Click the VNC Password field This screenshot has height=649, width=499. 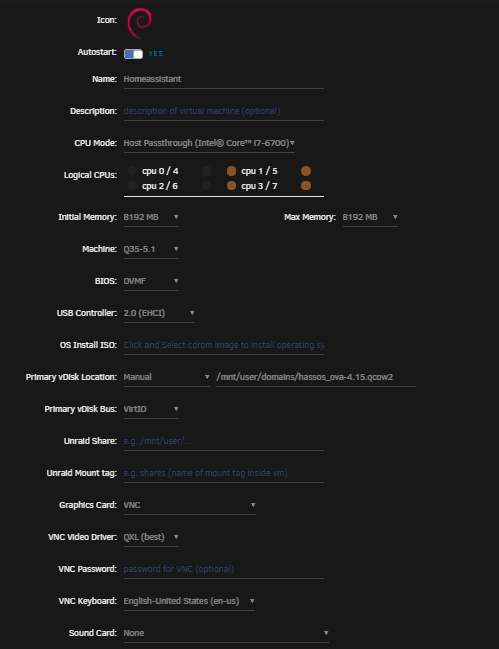coord(223,569)
